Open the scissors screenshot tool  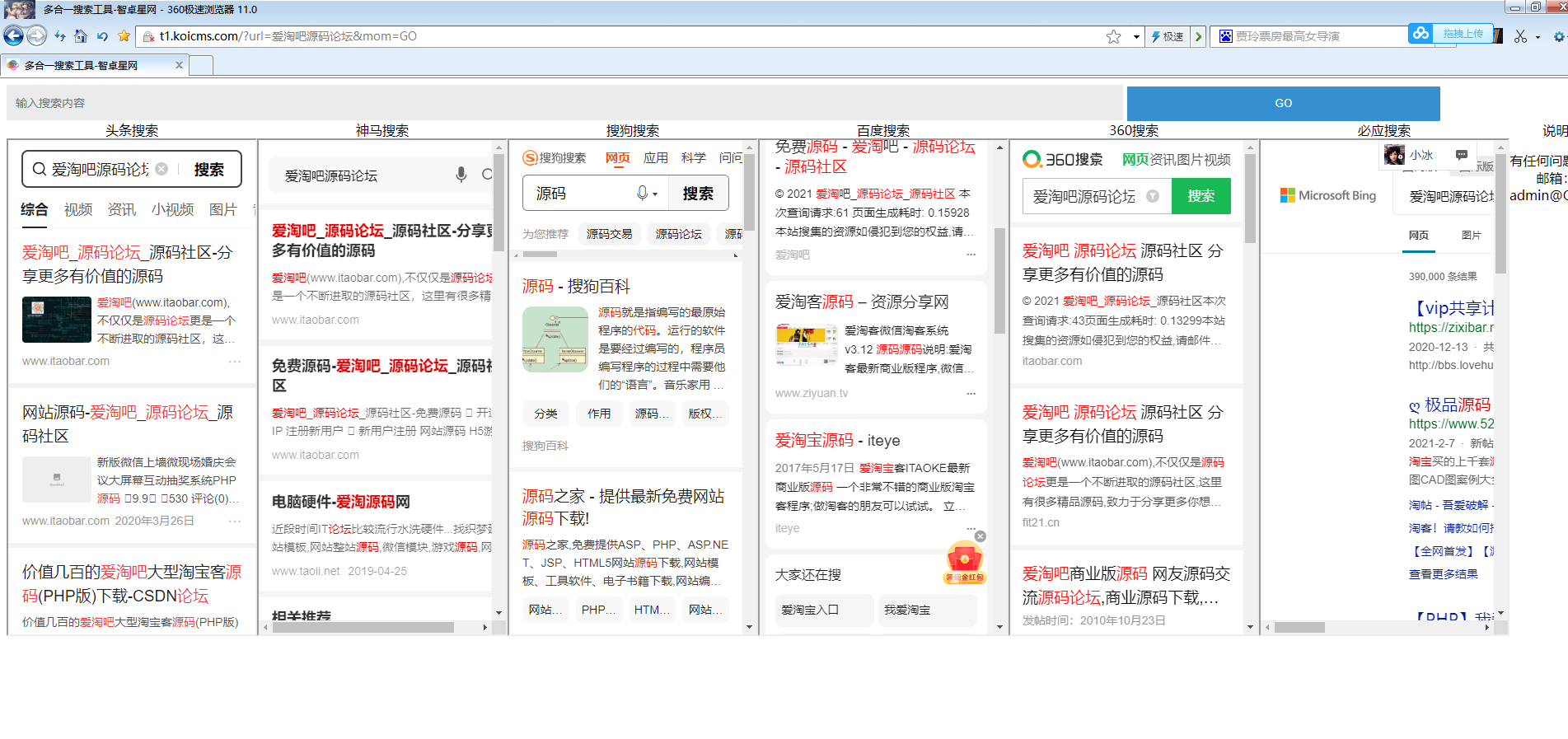pos(1520,36)
